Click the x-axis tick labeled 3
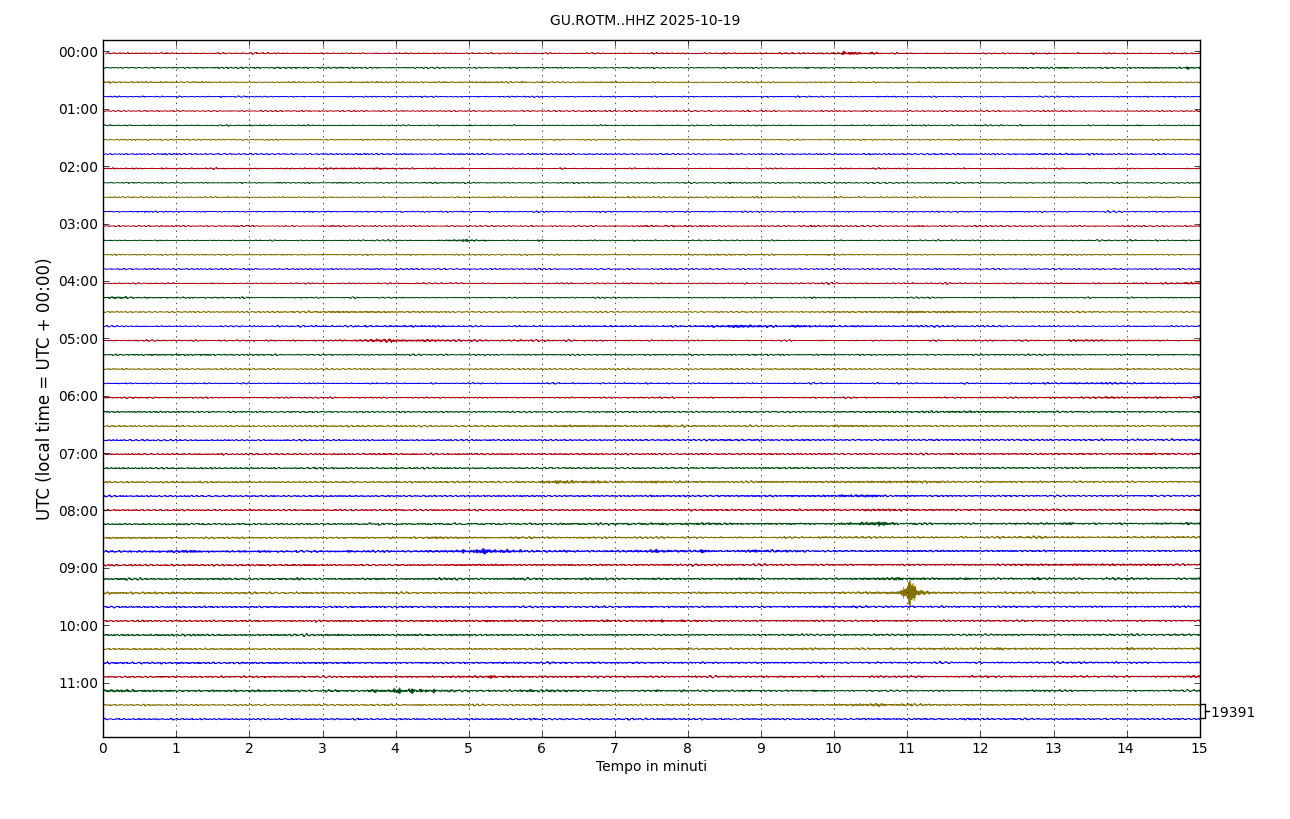Screen dimensions: 1290x819 point(322,748)
